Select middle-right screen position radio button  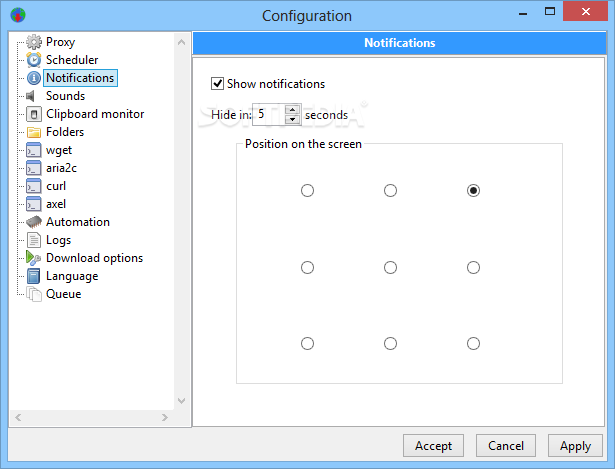click(x=473, y=267)
